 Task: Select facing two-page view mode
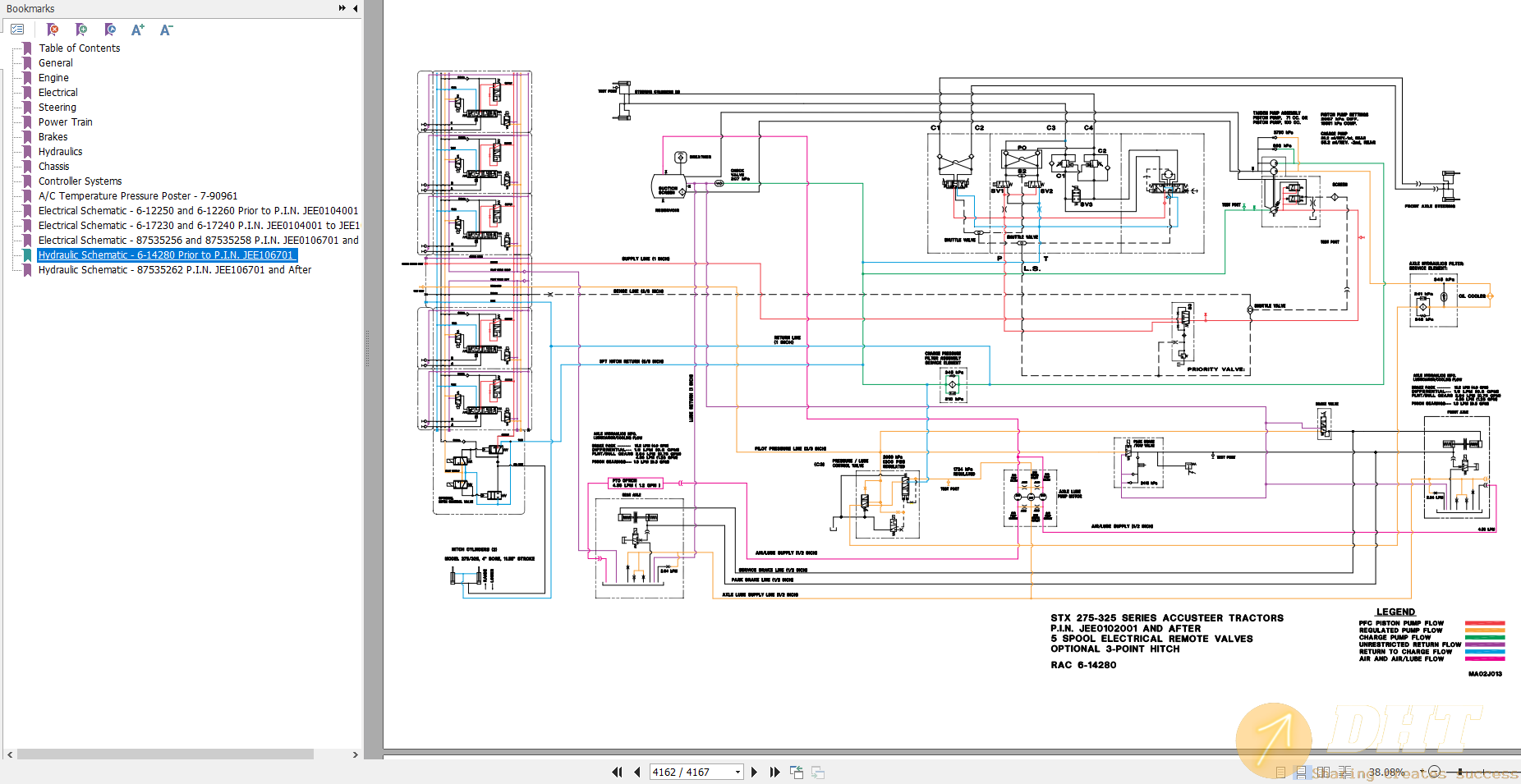pos(1323,773)
